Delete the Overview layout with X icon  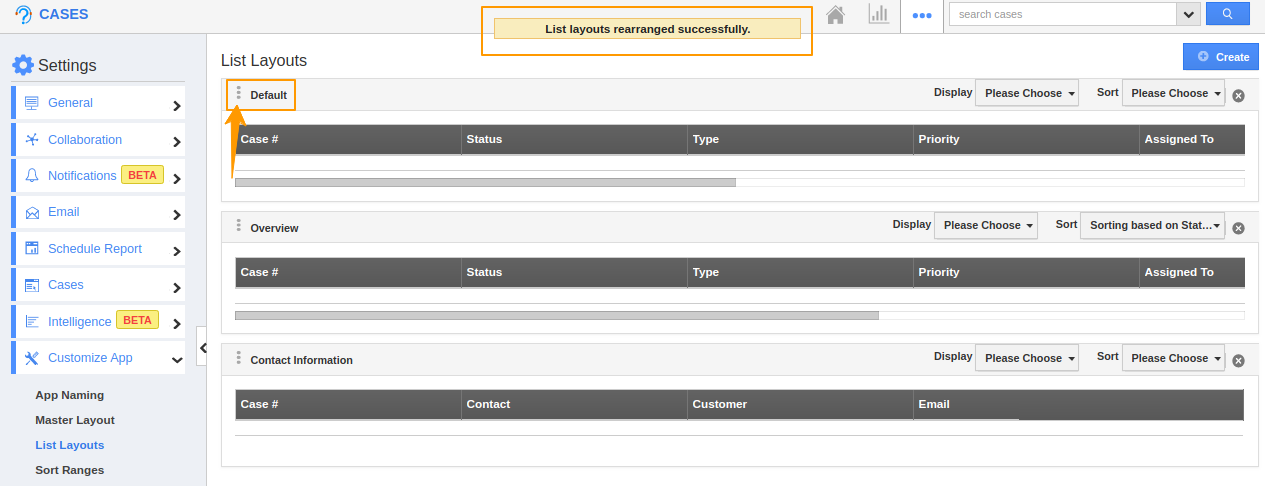[x=1238, y=228]
